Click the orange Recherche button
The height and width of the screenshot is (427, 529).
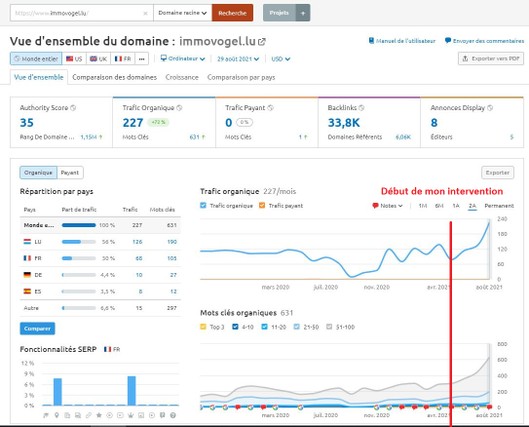click(232, 13)
